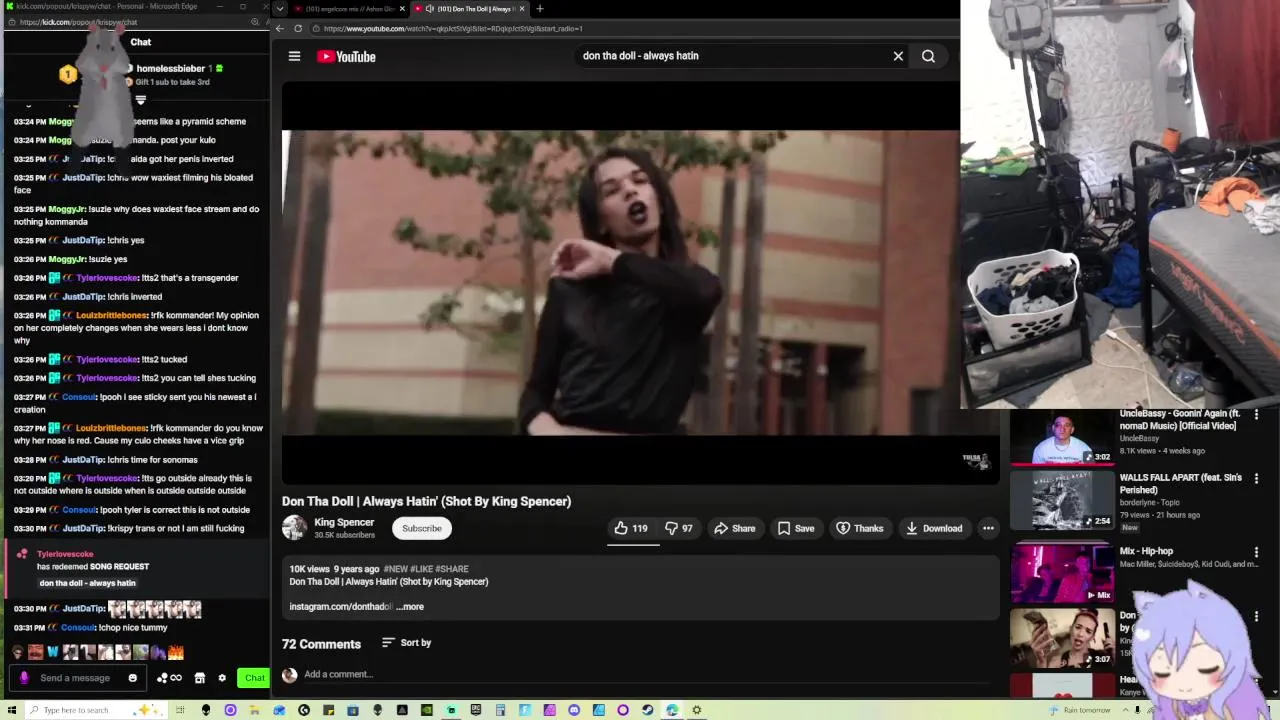Close the engelcore mix tab
Viewport: 1280px width, 720px height.
click(403, 9)
